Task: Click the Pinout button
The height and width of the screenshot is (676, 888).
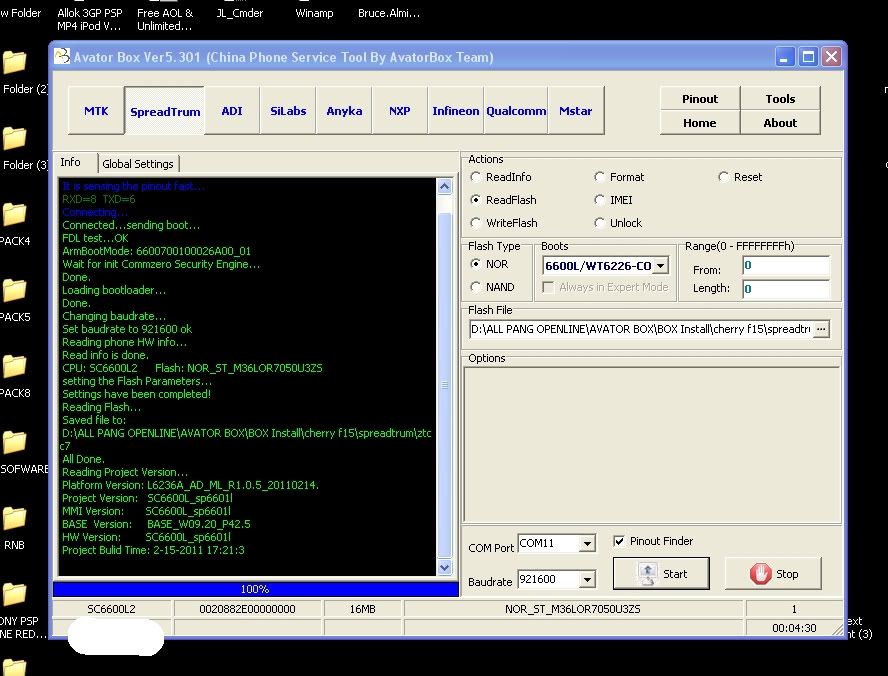Action: (x=700, y=99)
